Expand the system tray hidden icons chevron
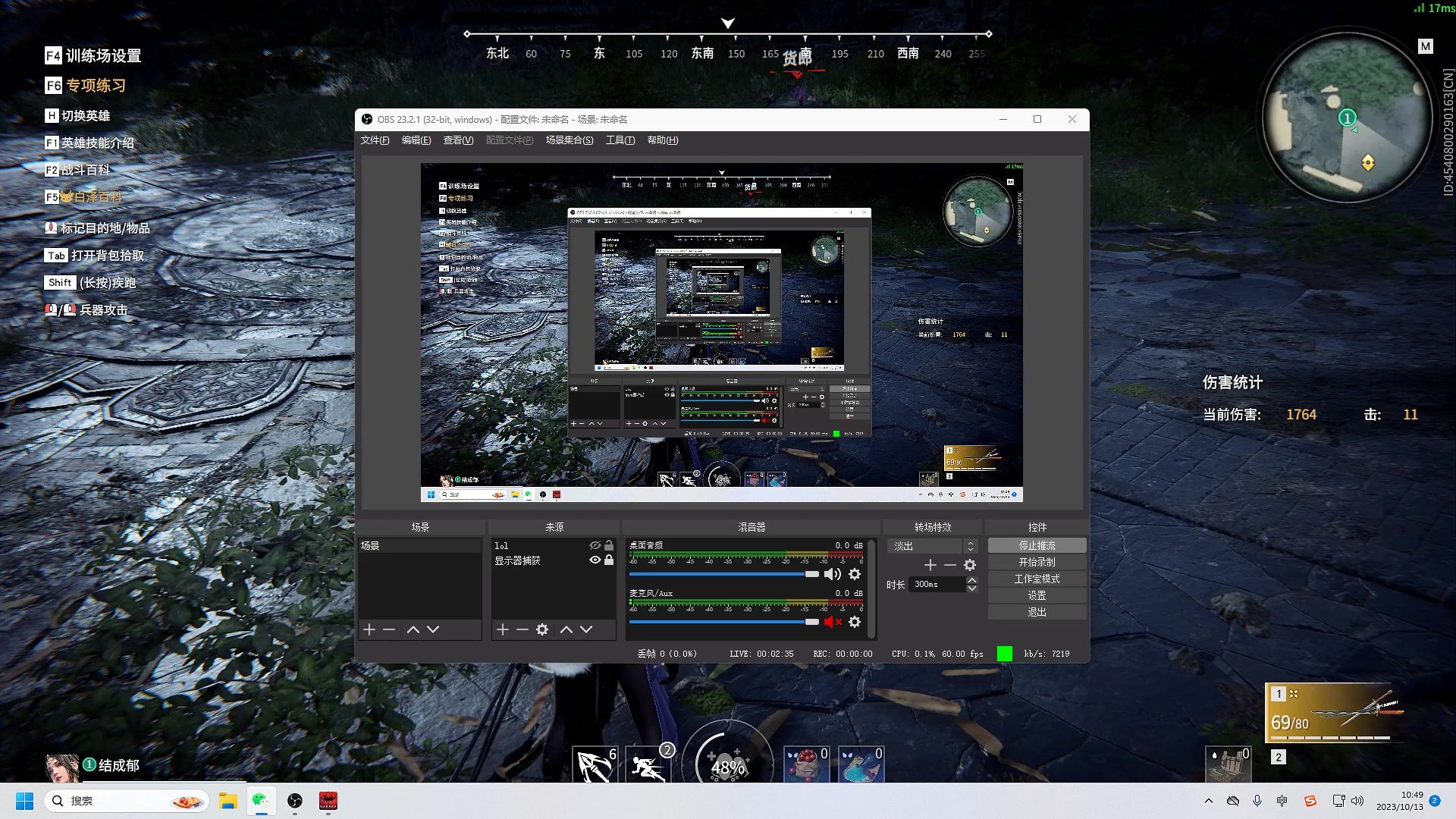 [x=1209, y=801]
